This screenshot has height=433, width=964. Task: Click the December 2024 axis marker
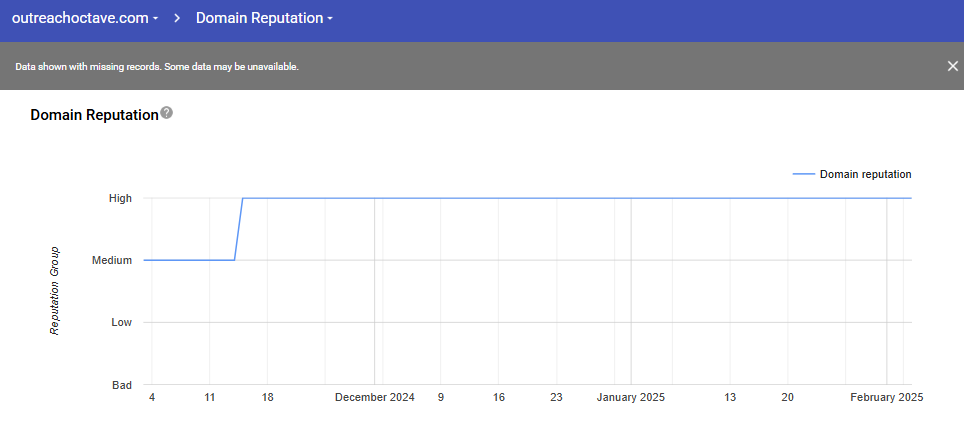tap(374, 397)
